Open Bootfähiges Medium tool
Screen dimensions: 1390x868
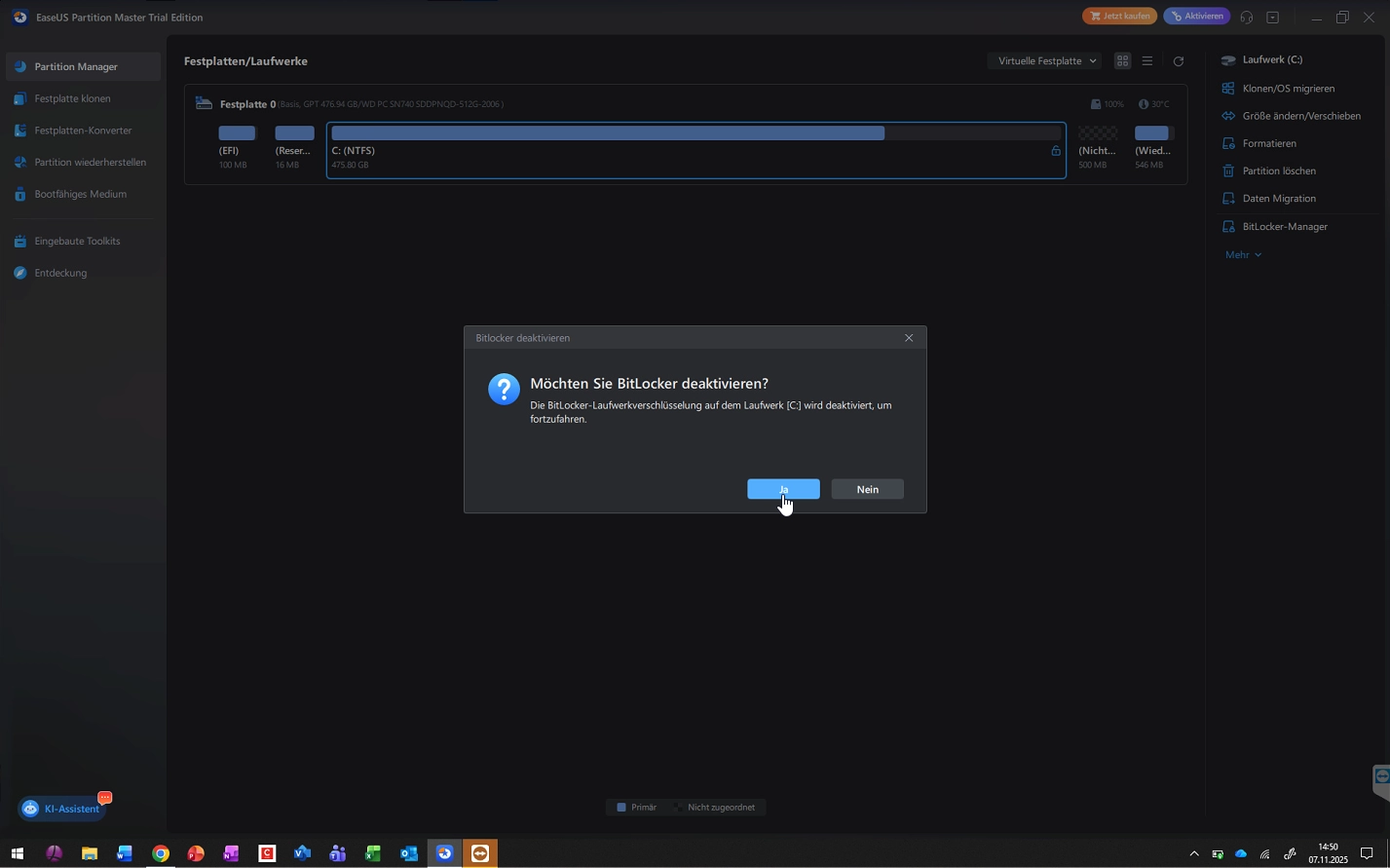pos(80,194)
